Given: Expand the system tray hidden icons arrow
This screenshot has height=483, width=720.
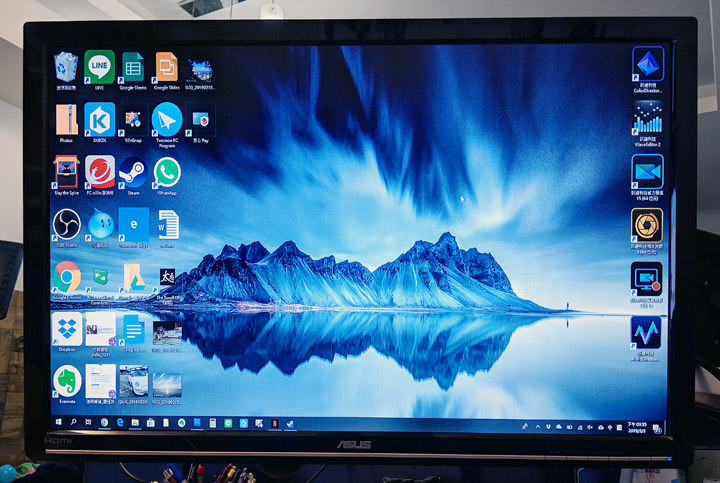Looking at the screenshot, I should tap(539, 427).
